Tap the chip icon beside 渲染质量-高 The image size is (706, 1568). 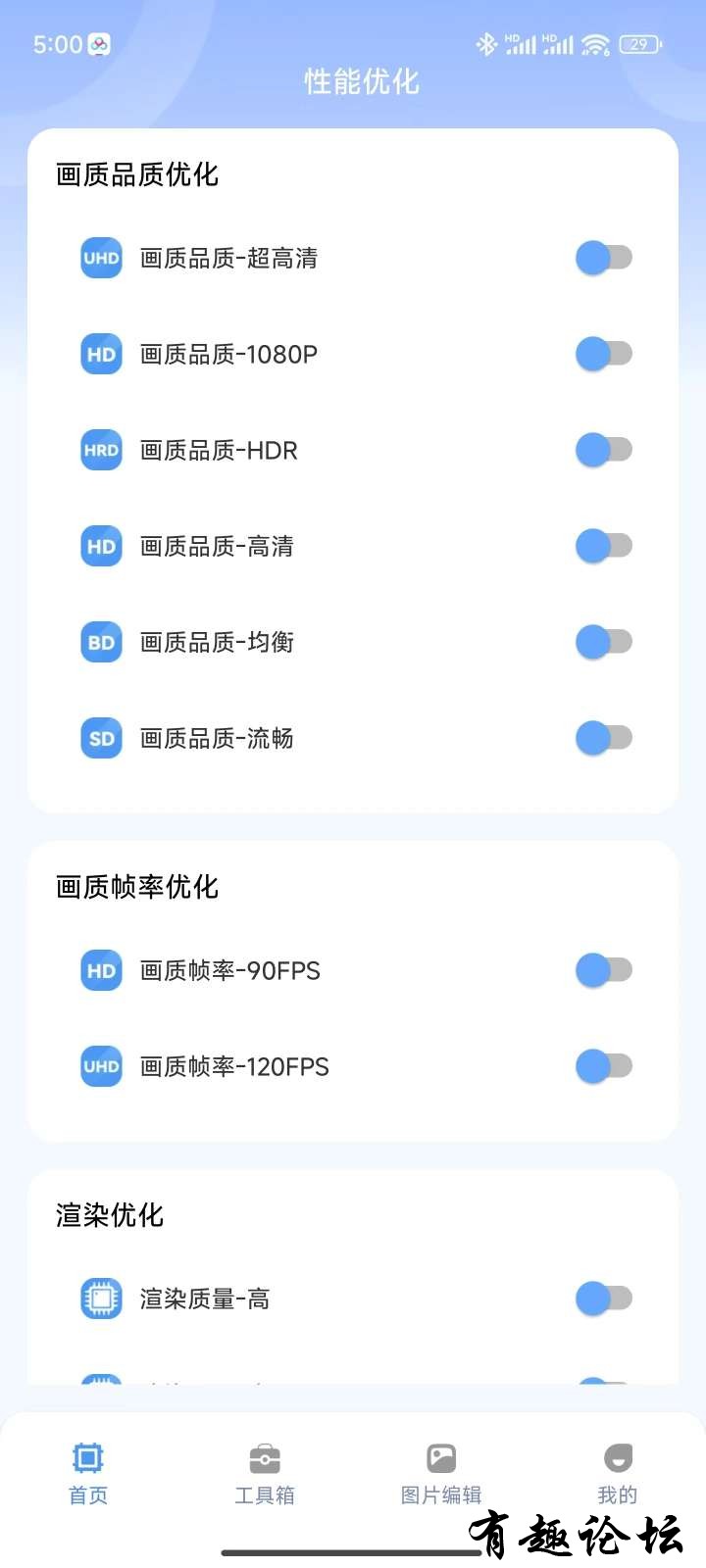click(101, 1298)
